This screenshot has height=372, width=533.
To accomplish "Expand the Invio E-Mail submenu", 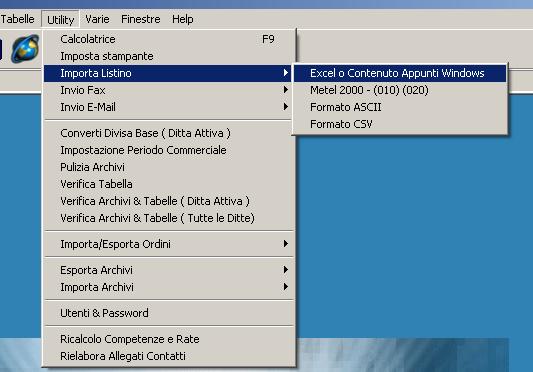I will click(x=168, y=107).
